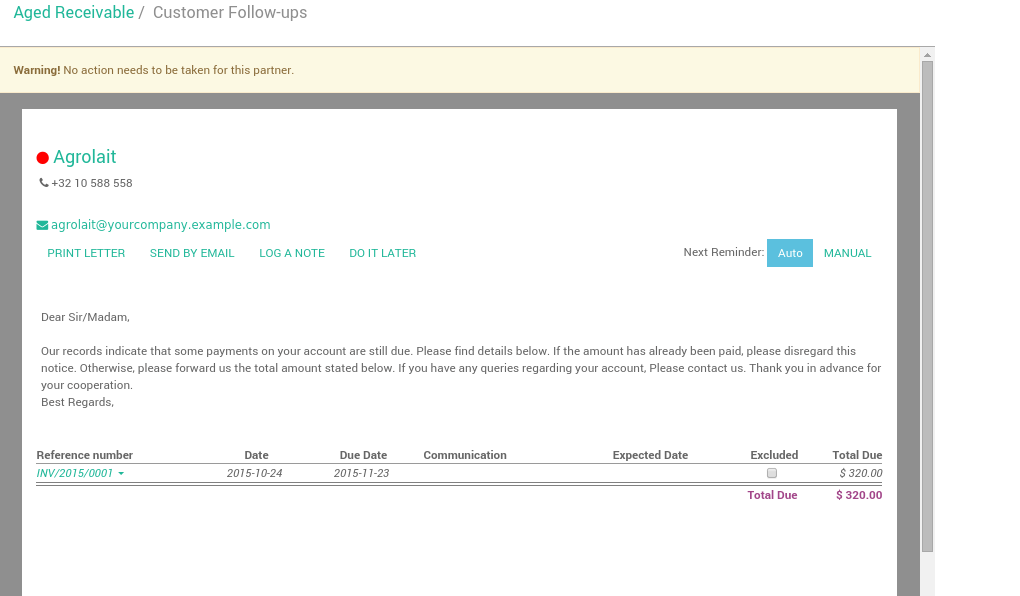
Task: Go back to Aged Receivable breadcrumb
Action: (x=73, y=13)
